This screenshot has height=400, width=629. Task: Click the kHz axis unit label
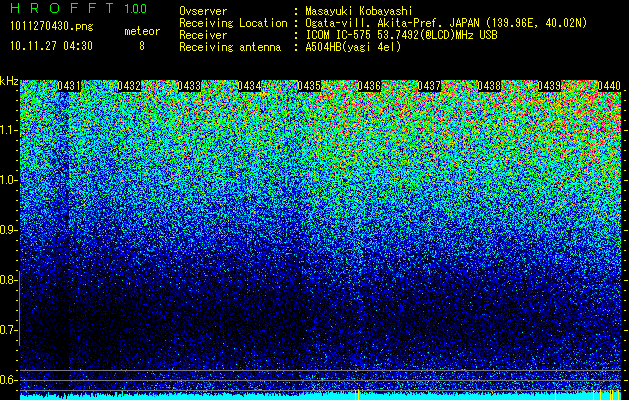[9, 81]
